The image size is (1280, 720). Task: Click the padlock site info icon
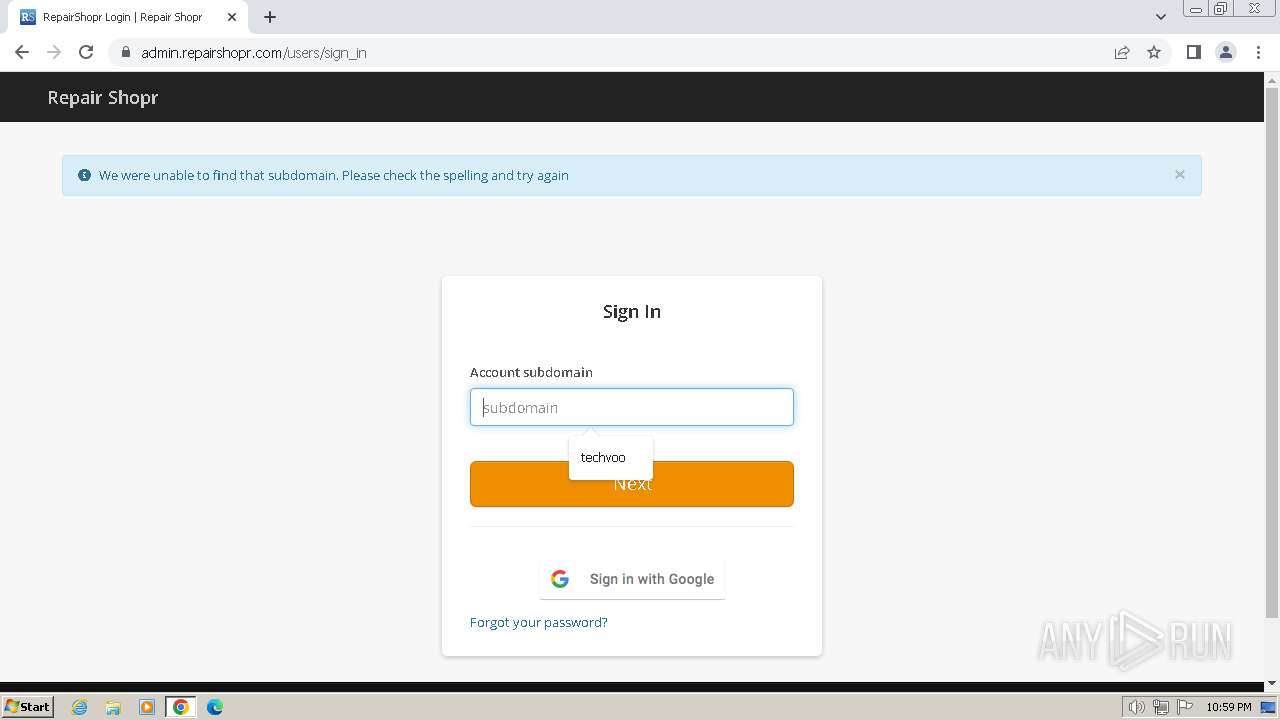click(125, 52)
